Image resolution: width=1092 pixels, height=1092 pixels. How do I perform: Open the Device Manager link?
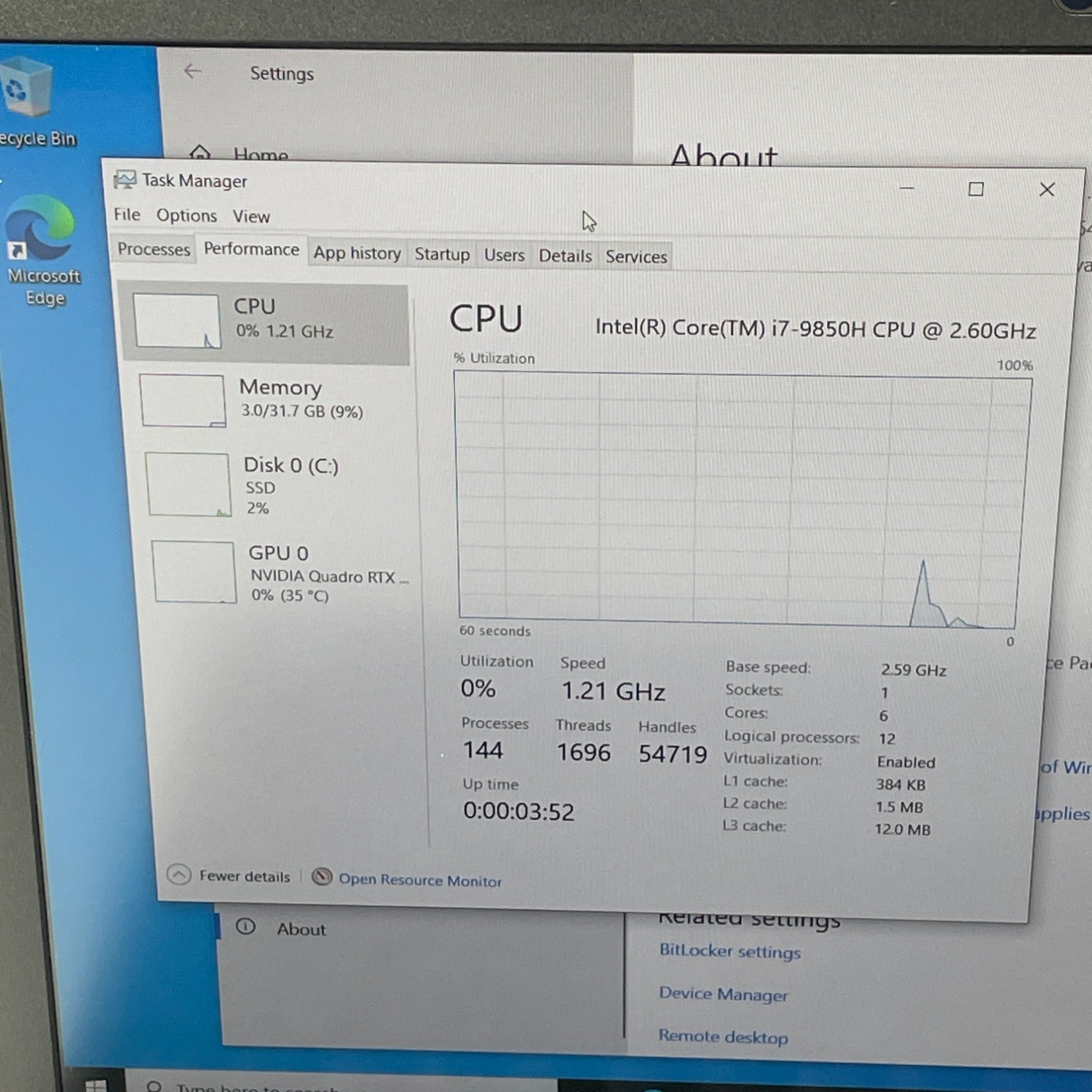click(x=723, y=994)
